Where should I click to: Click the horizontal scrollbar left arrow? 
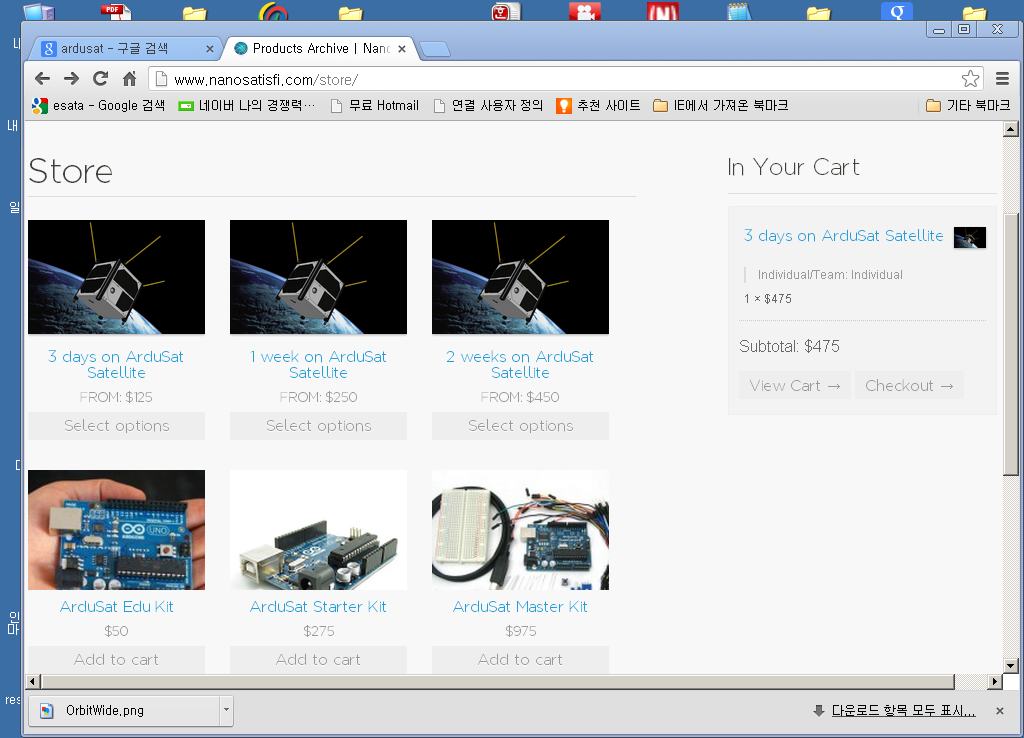coord(33,682)
